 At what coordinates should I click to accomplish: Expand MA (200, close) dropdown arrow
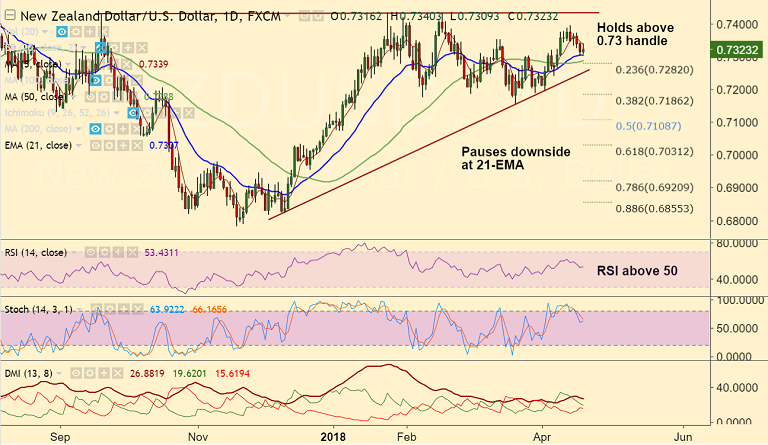click(x=78, y=129)
